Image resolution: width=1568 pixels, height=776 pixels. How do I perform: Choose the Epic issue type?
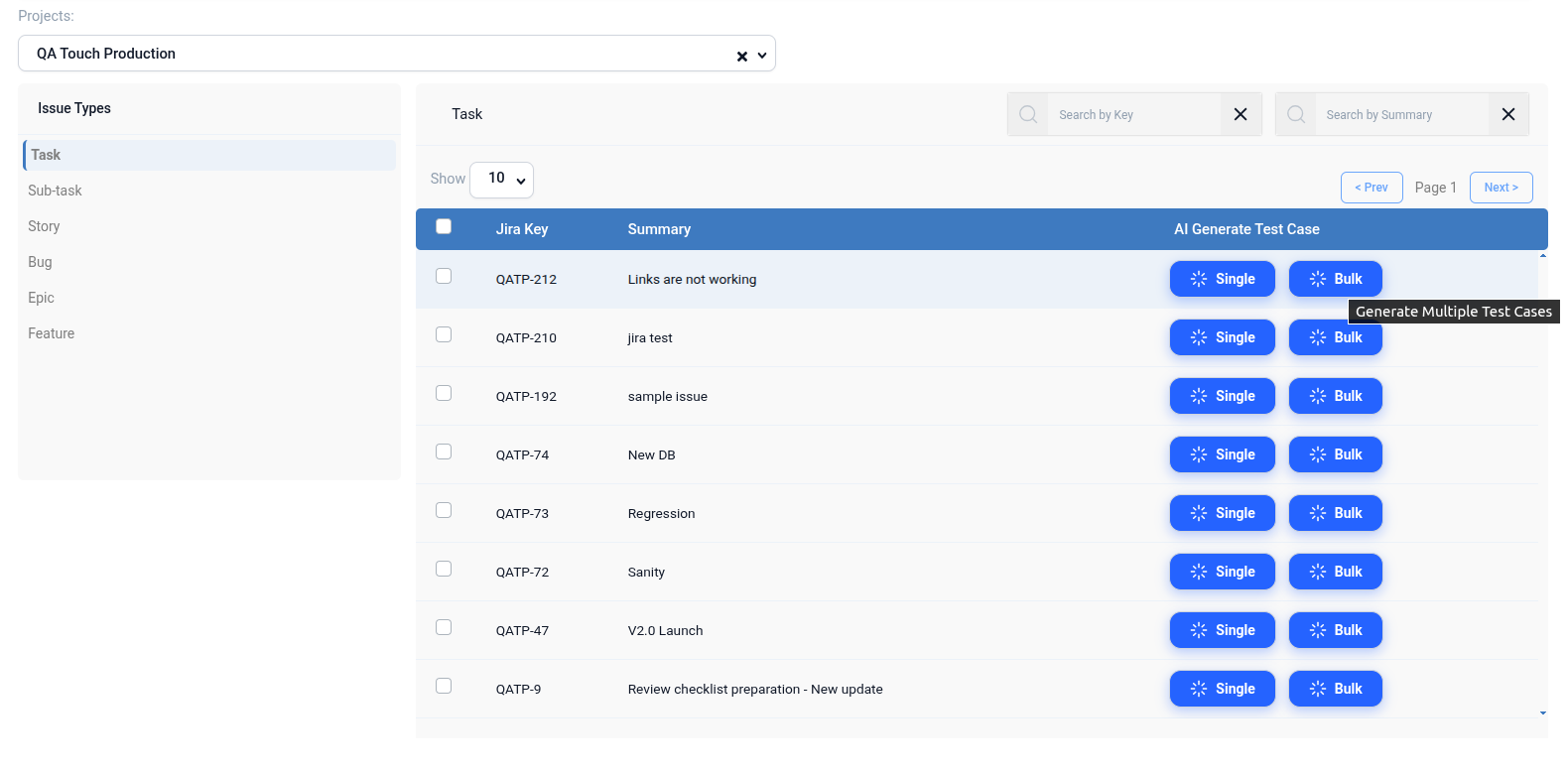(42, 298)
